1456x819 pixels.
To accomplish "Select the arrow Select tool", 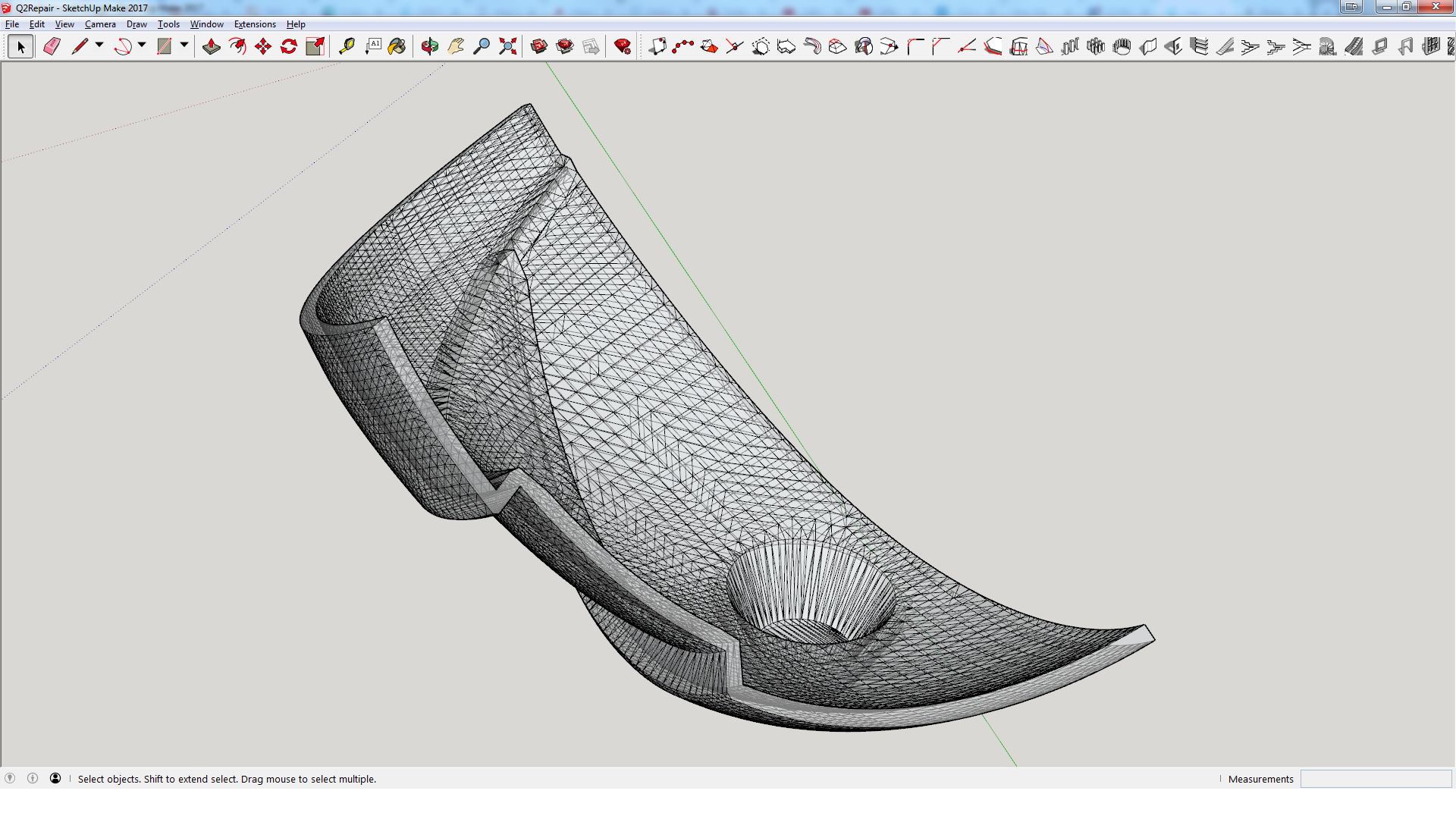I will point(20,46).
